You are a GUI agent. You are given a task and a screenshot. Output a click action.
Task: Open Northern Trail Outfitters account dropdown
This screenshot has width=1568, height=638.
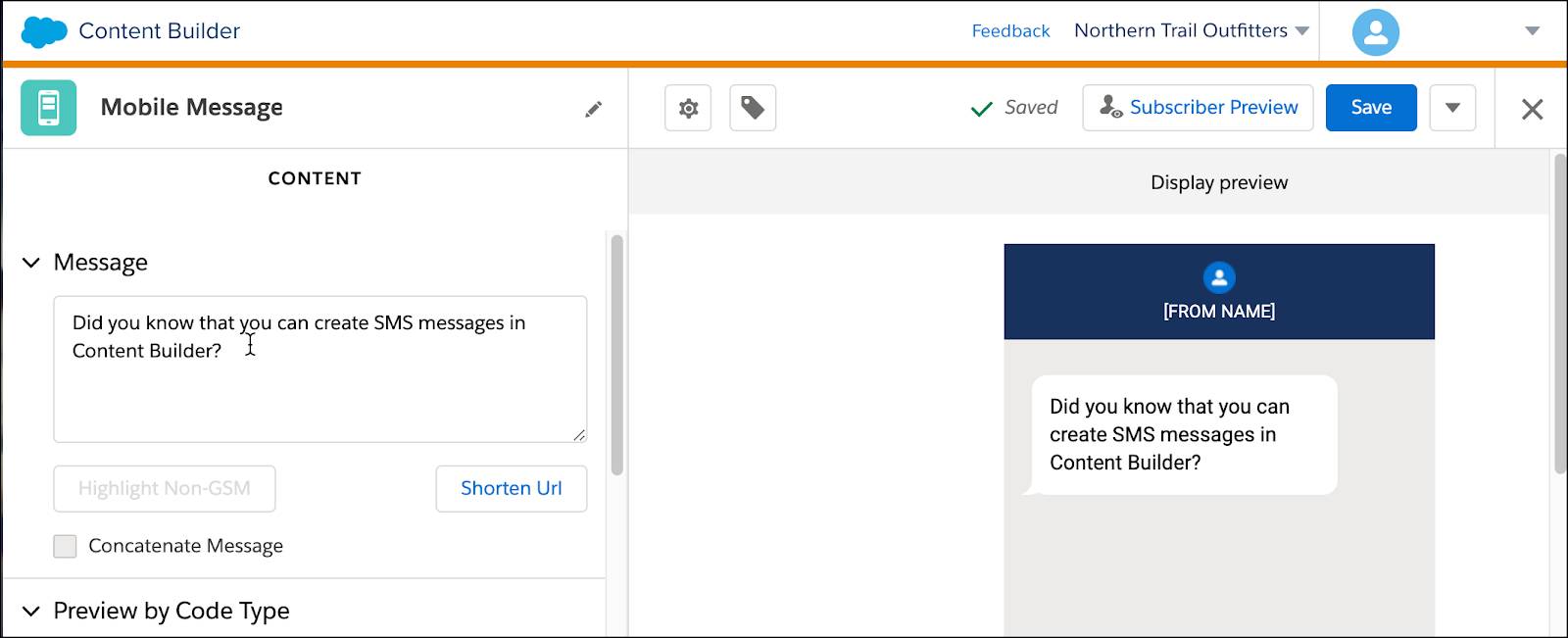click(x=1191, y=31)
